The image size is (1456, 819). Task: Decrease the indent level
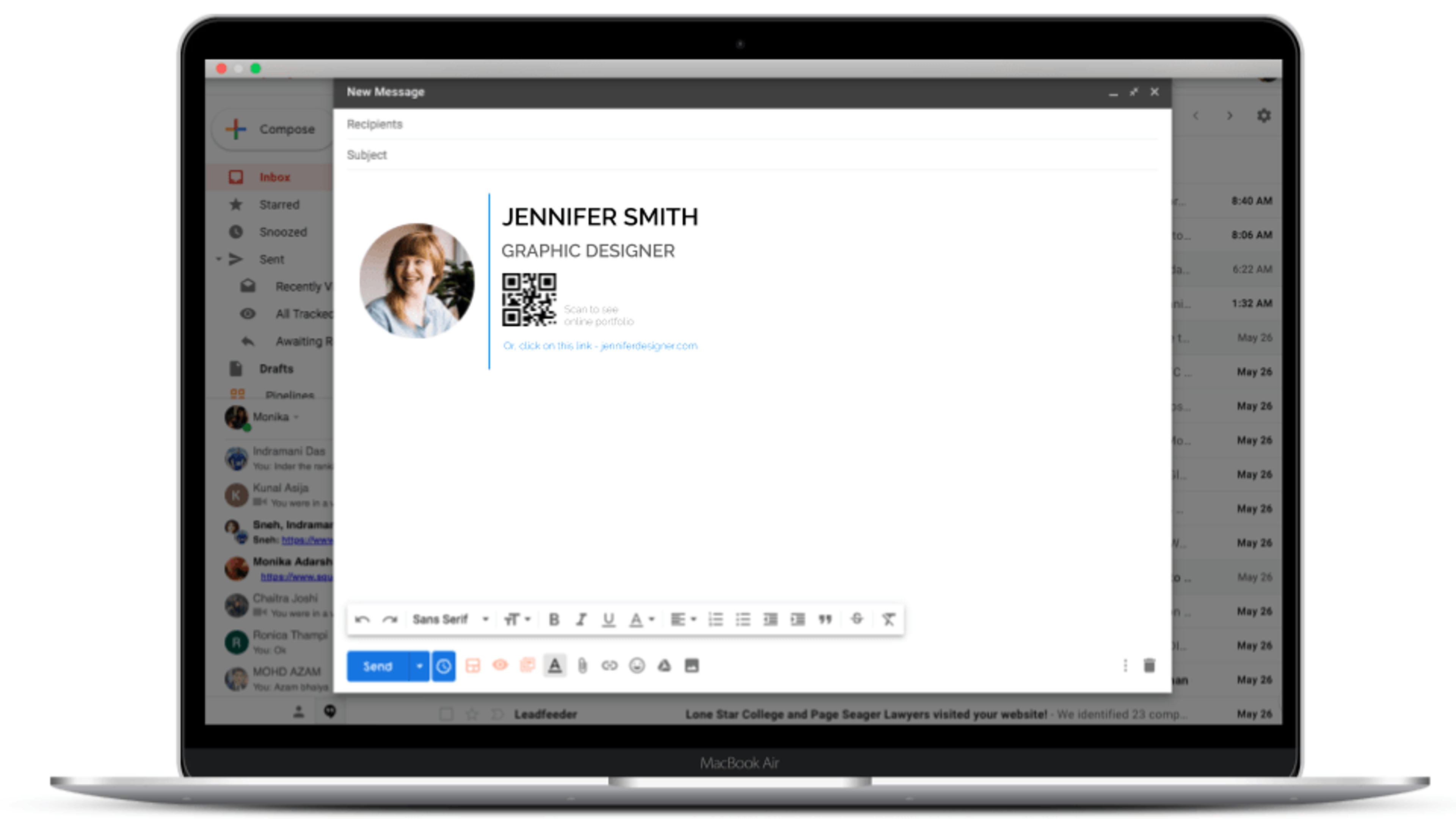pyautogui.click(x=770, y=620)
